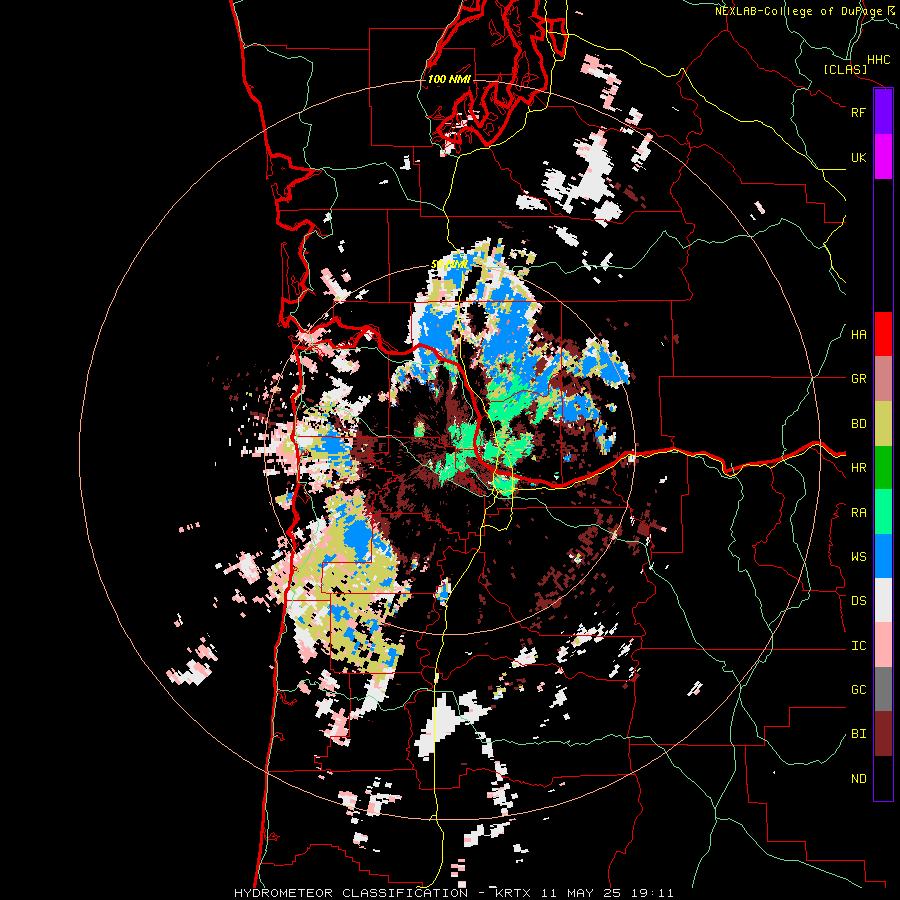
Task: Click the HA legend label
Action: tap(858, 335)
